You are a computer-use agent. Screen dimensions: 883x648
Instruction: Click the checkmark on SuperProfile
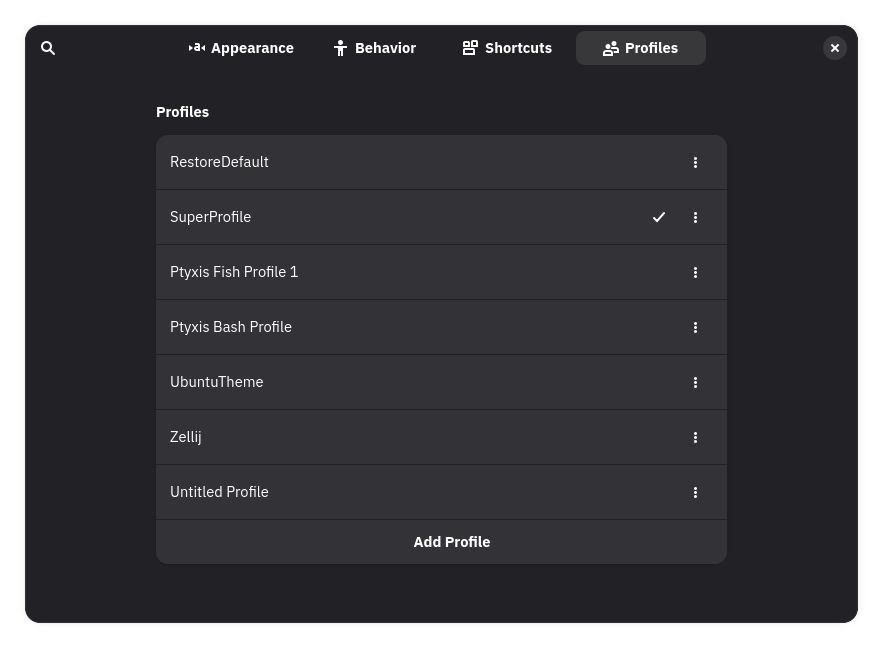[x=658, y=217]
